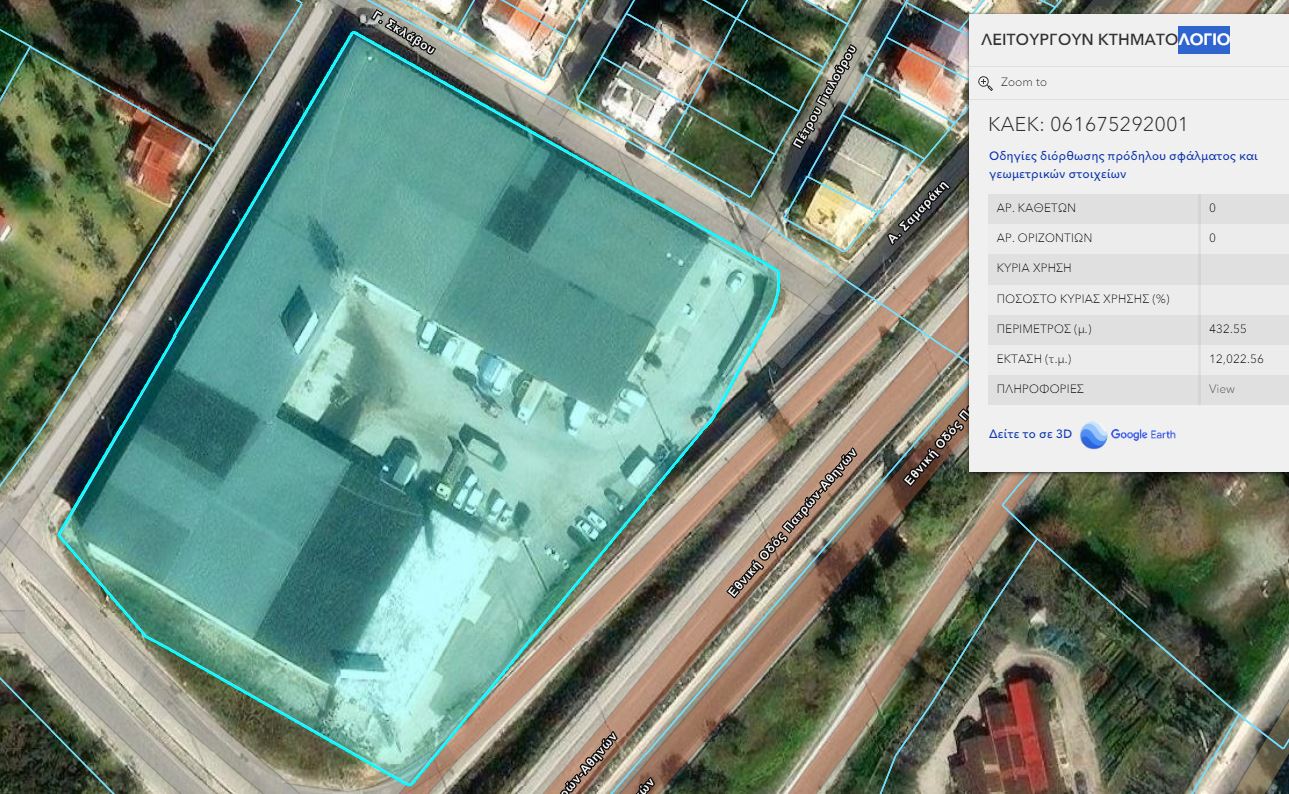Click the Zoom to magnifier icon
The height and width of the screenshot is (794, 1289).
[x=985, y=83]
